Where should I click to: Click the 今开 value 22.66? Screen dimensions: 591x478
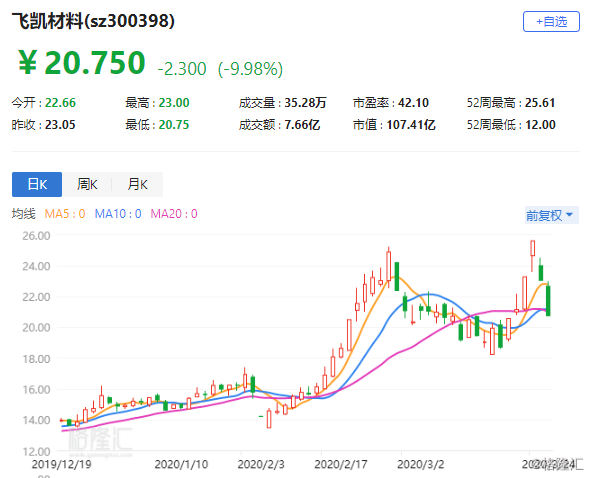[60, 103]
